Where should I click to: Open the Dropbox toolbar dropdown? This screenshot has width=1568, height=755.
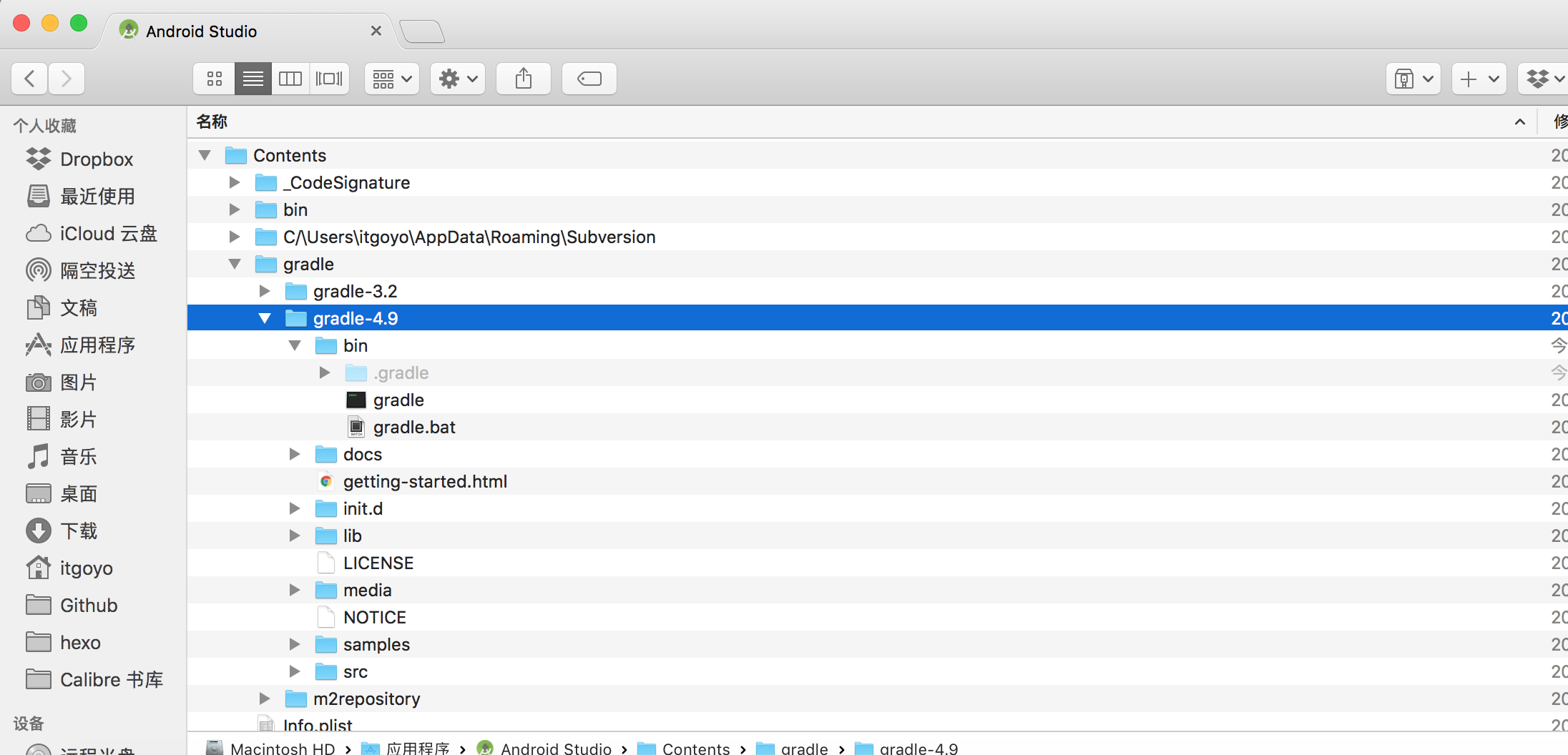pyautogui.click(x=1544, y=79)
